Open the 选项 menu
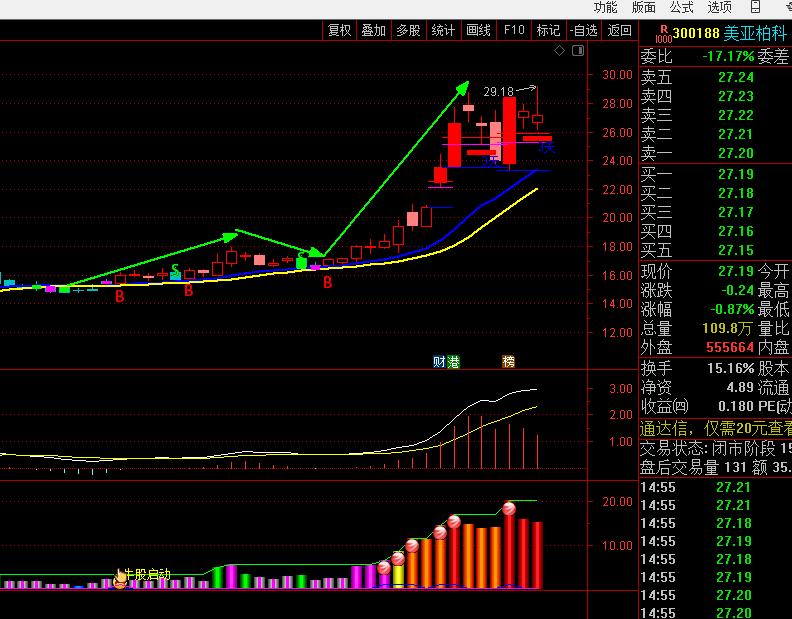This screenshot has width=792, height=619. coord(719,8)
